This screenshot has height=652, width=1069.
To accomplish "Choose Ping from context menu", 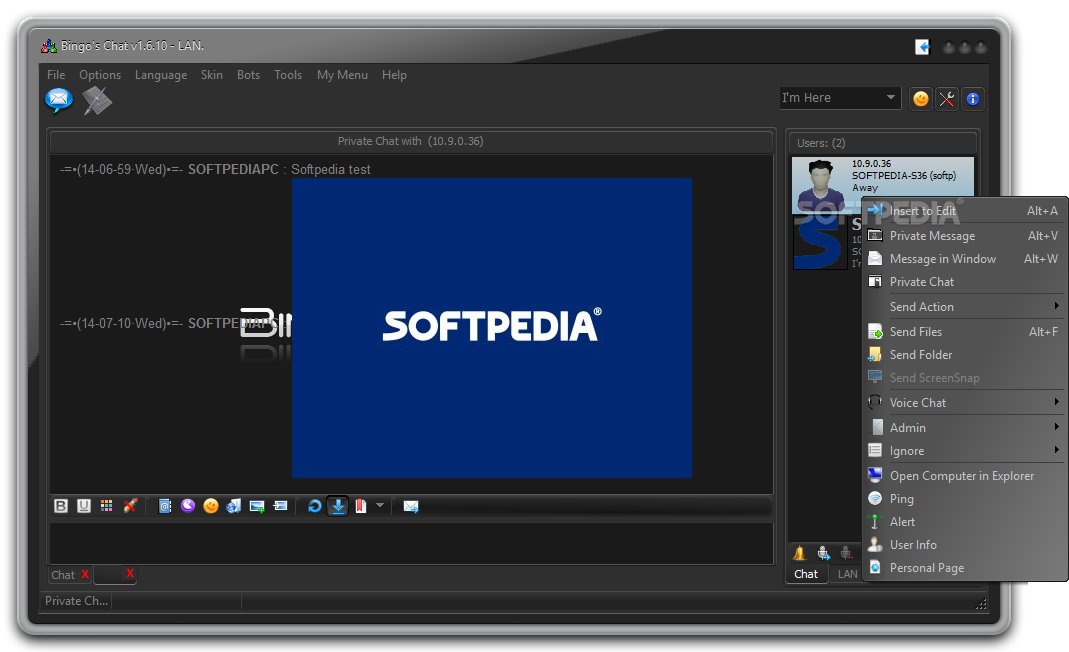I will [964, 499].
